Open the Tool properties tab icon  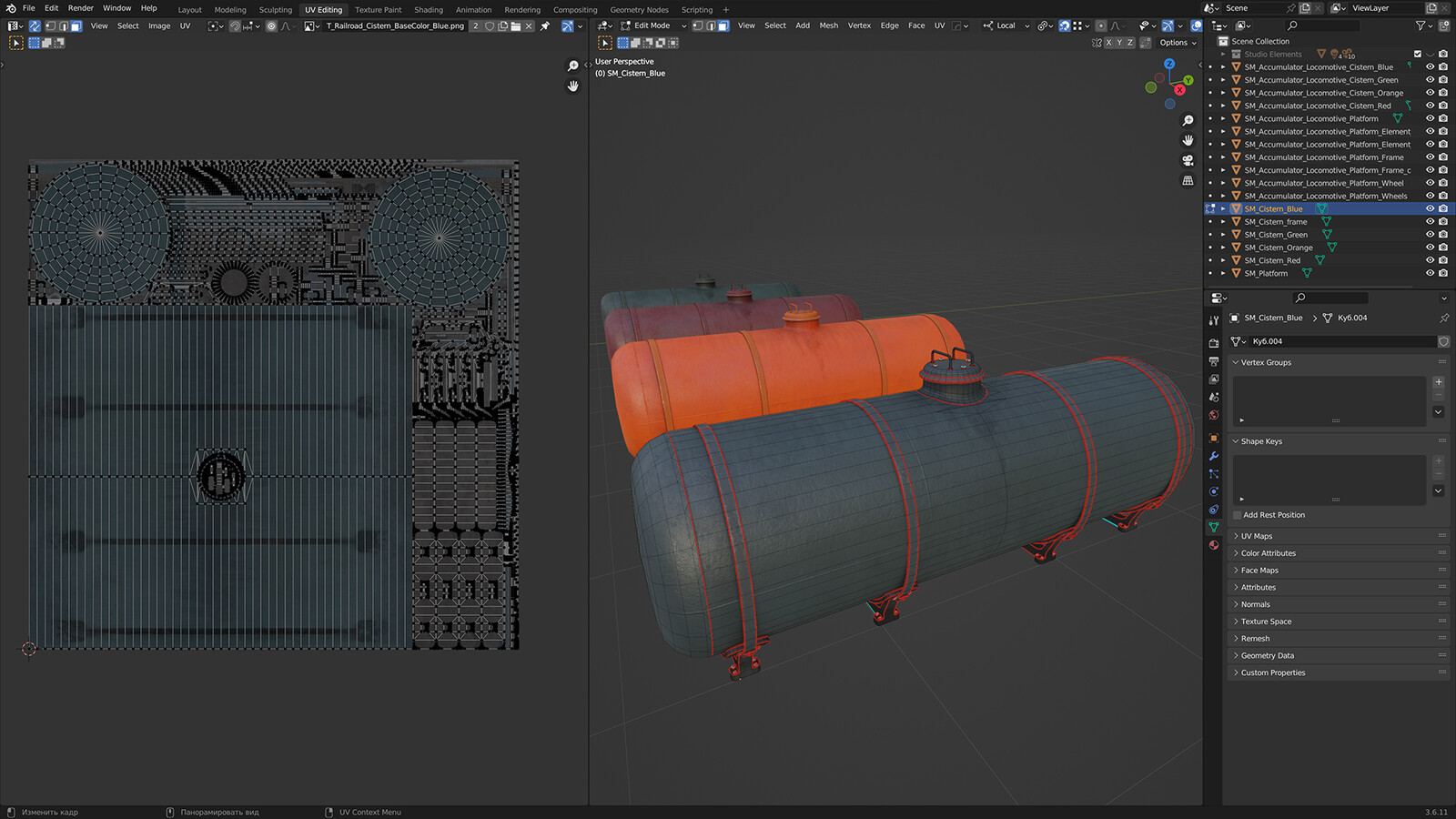pyautogui.click(x=1213, y=320)
